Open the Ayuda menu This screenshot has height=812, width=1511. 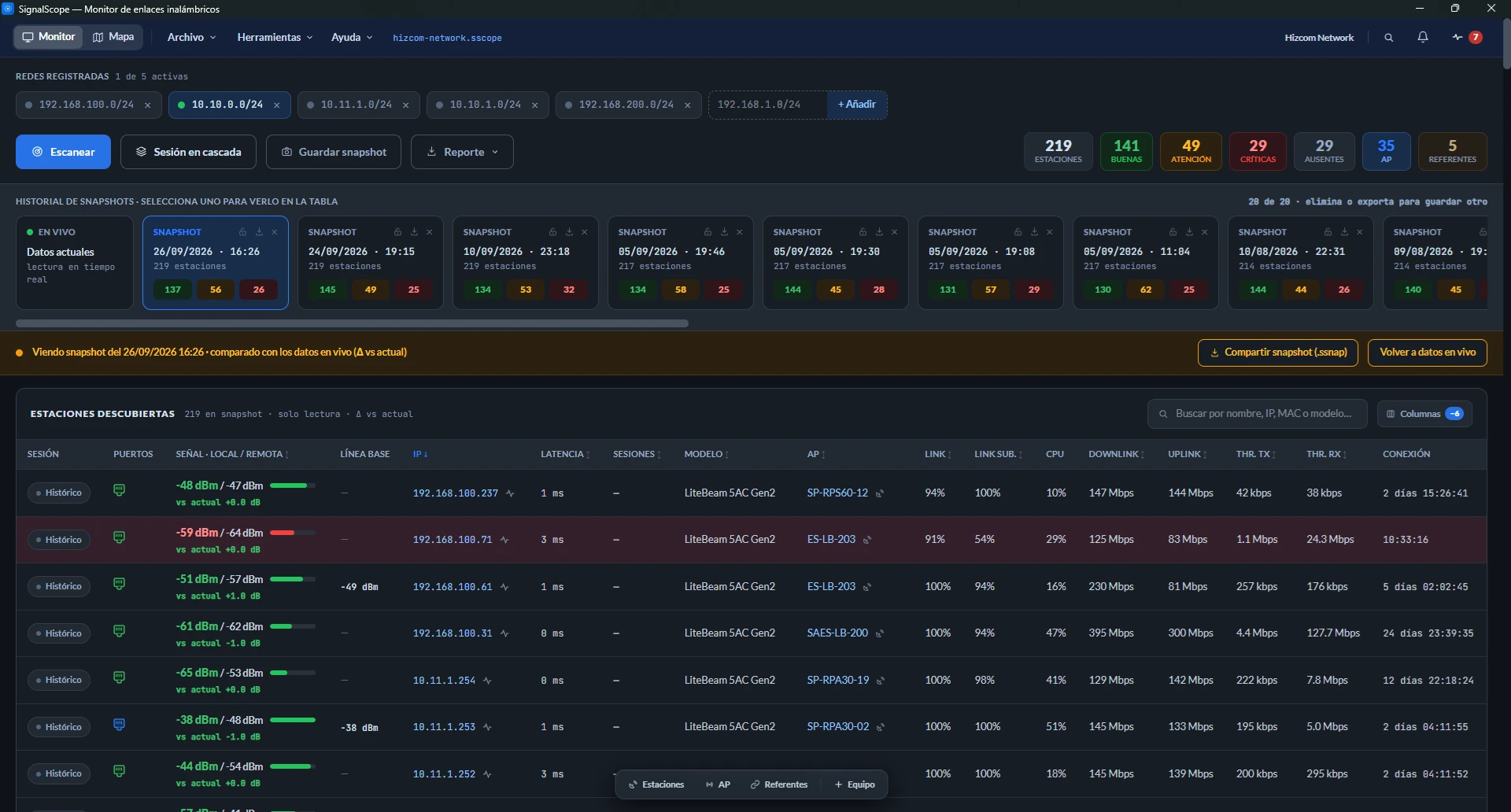pyautogui.click(x=352, y=38)
